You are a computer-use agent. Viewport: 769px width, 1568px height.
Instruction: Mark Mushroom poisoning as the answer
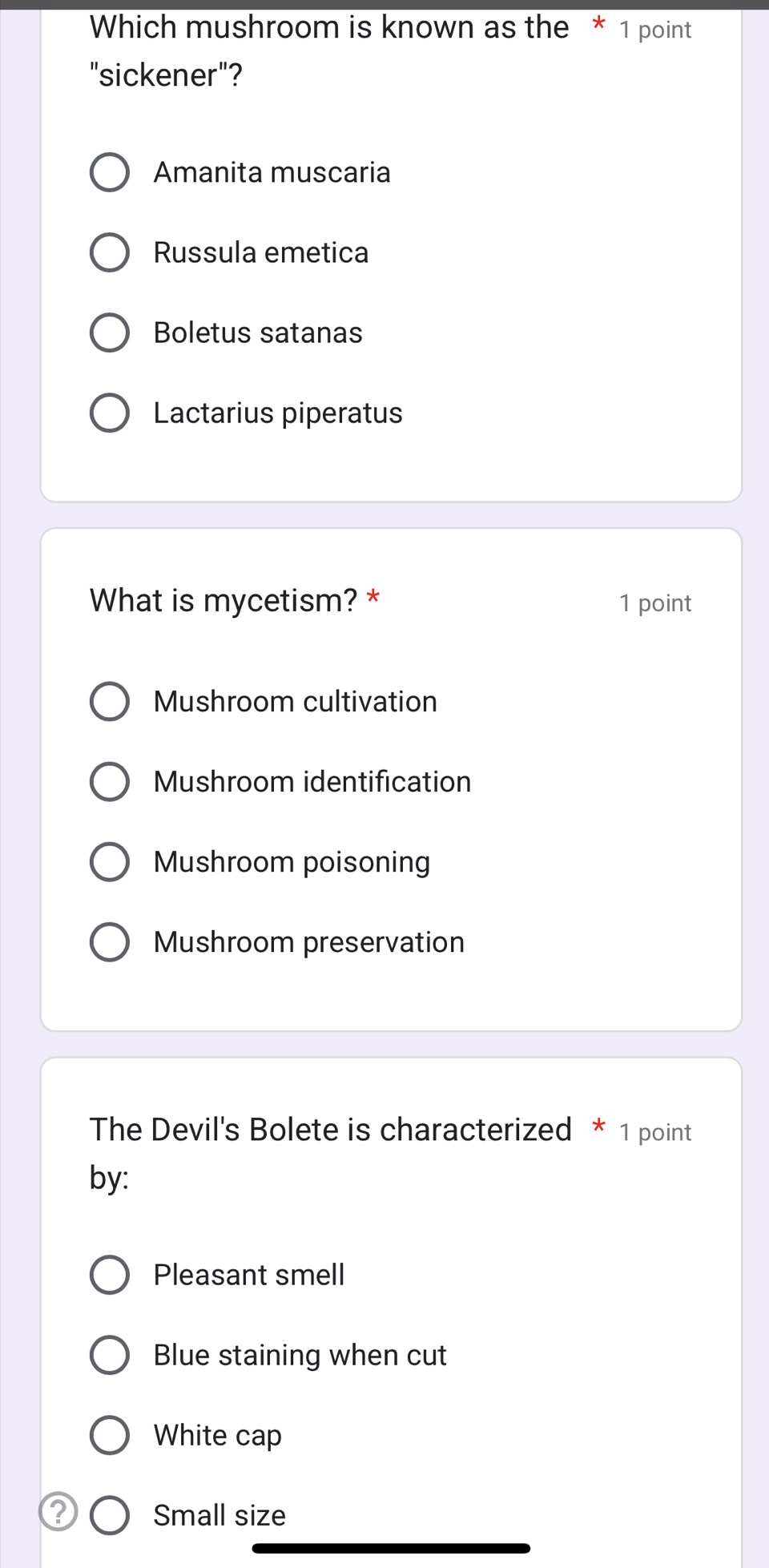(110, 861)
